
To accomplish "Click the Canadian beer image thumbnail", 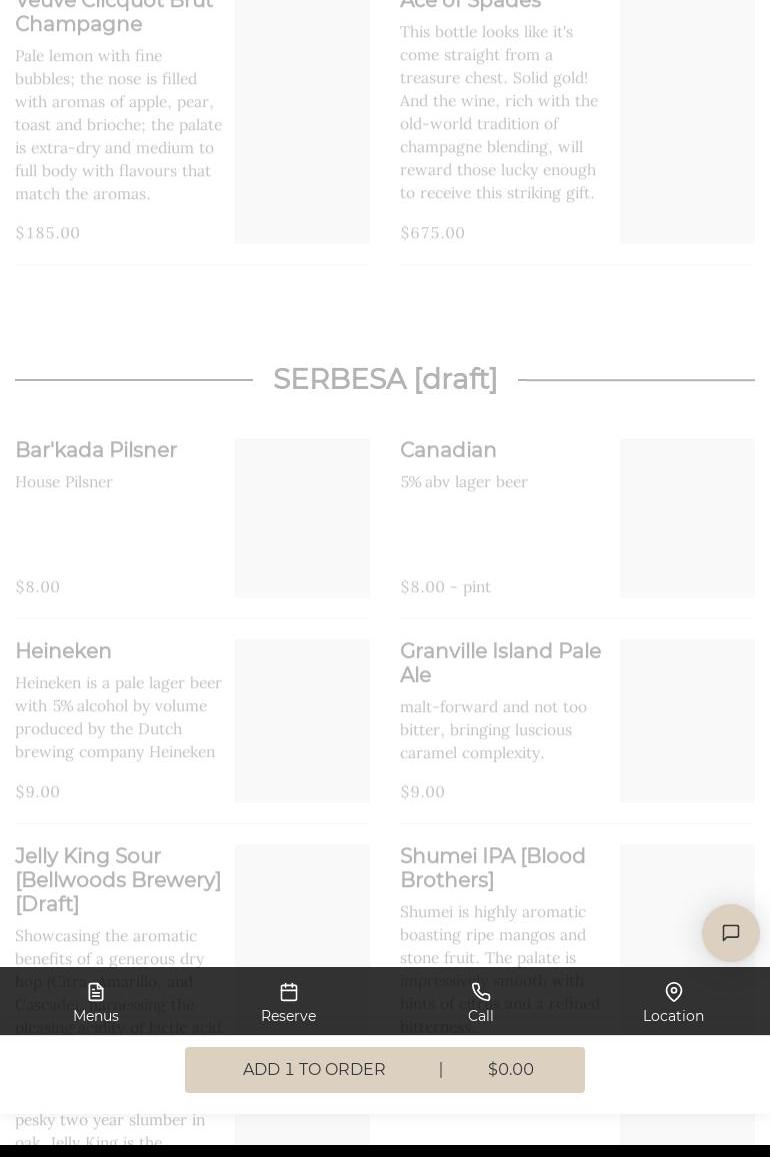I will tap(687, 518).
